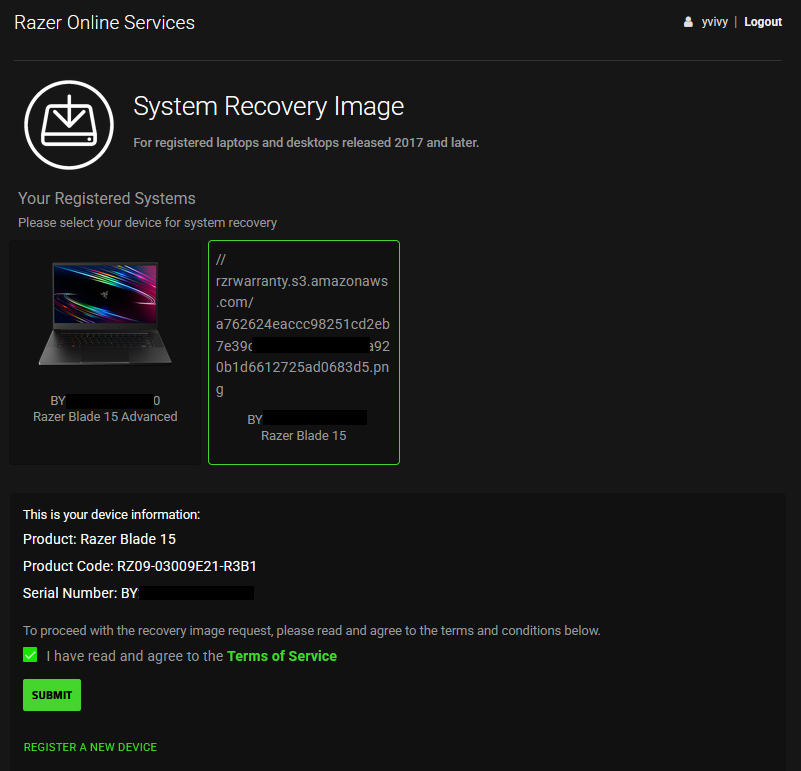
Task: Click the redacted serial number in device information
Action: click(x=195, y=592)
